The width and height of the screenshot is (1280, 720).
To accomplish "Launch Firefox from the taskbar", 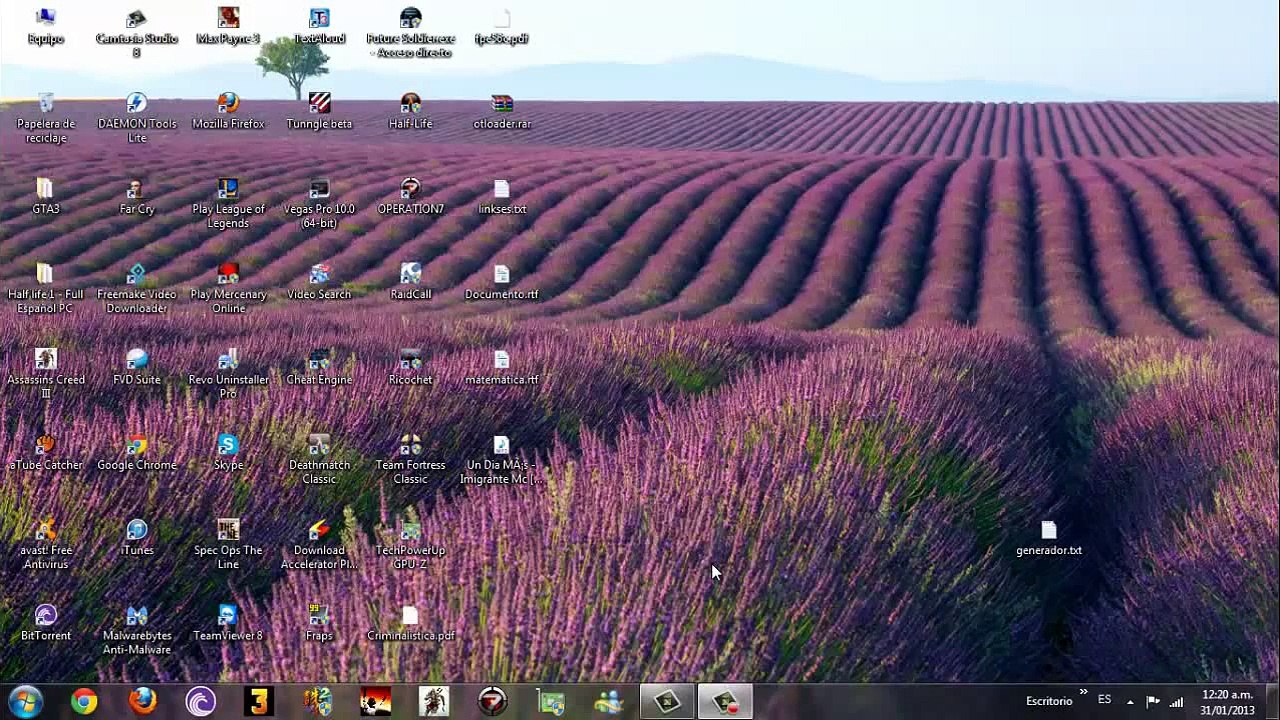I will (142, 701).
